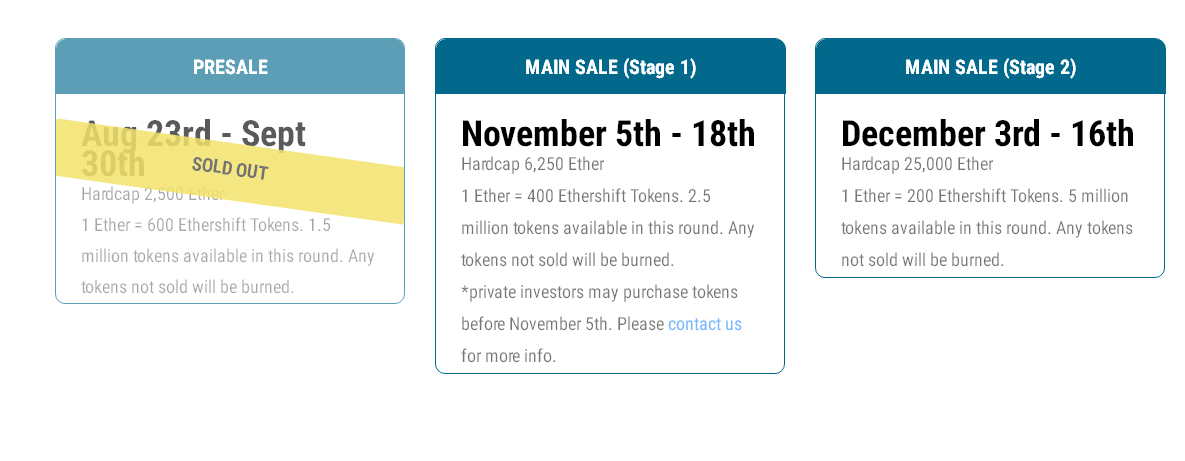Click the "*private investors may purchase tokens" note
The width and height of the screenshot is (1185, 461).
click(x=599, y=293)
